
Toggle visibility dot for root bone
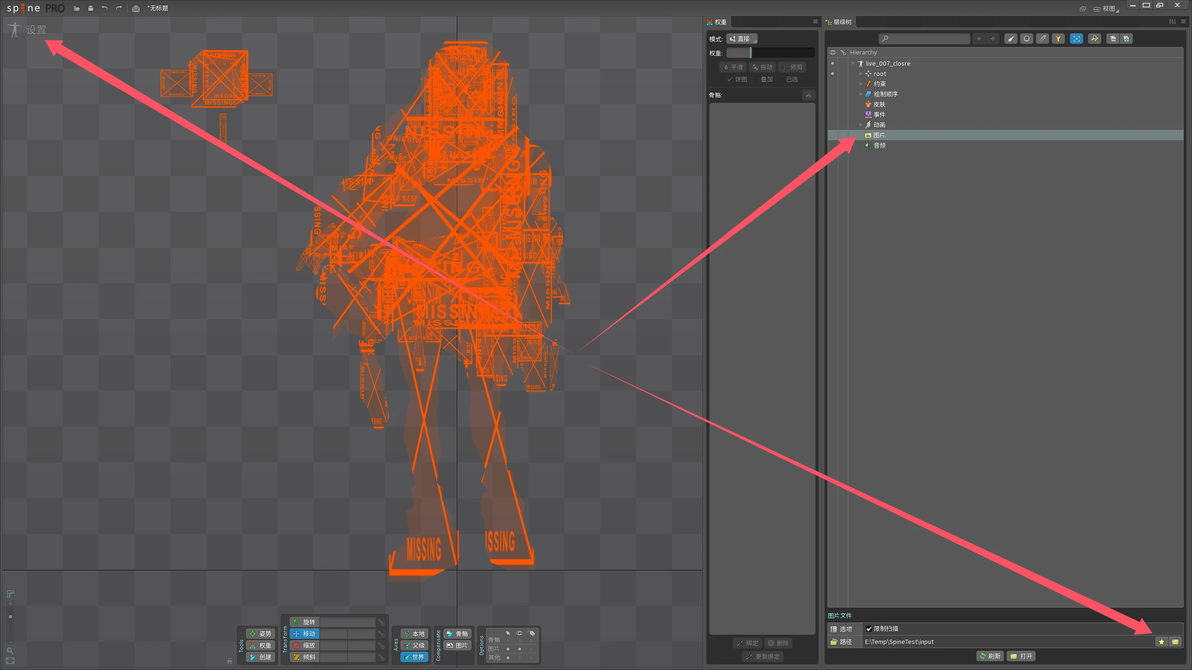coord(832,74)
